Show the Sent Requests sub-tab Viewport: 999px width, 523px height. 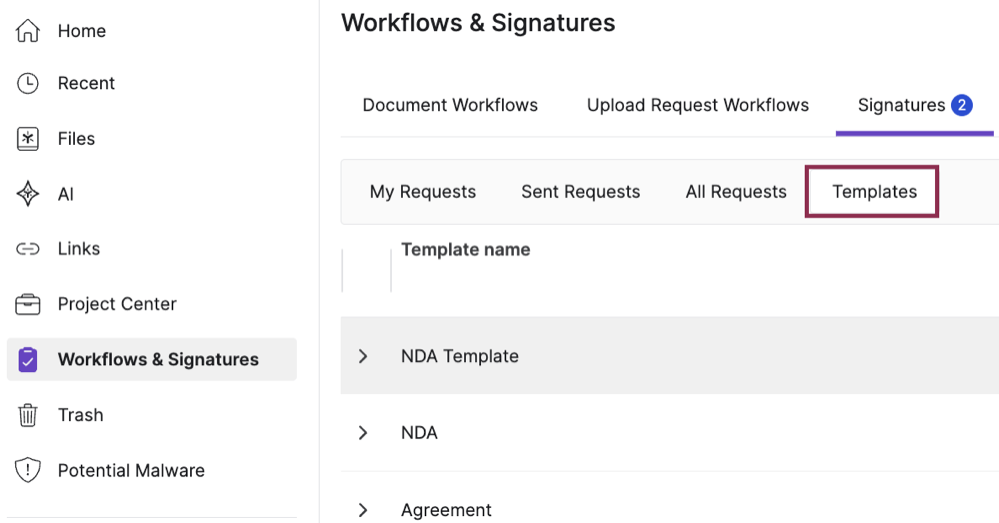tap(580, 192)
